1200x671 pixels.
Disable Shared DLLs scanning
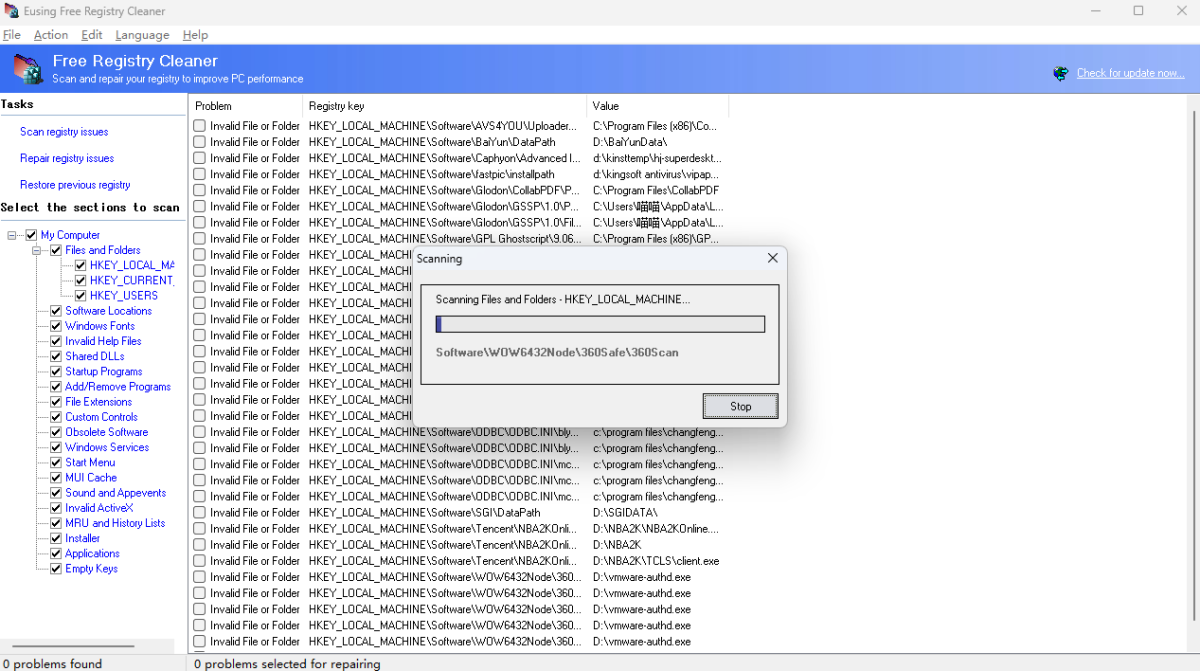pyautogui.click(x=56, y=356)
